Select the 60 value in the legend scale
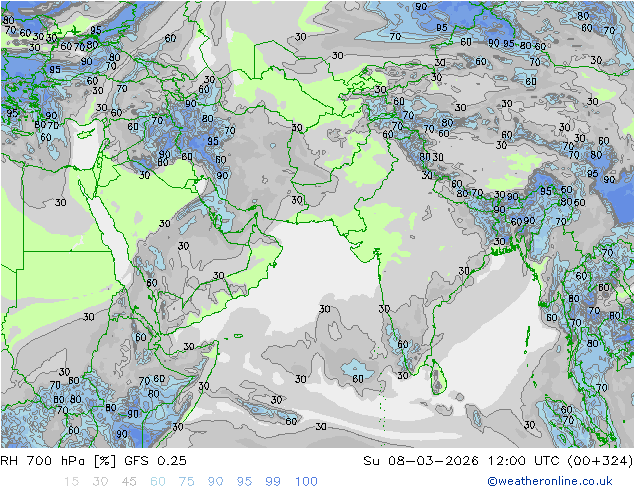The image size is (634, 490). point(158,481)
